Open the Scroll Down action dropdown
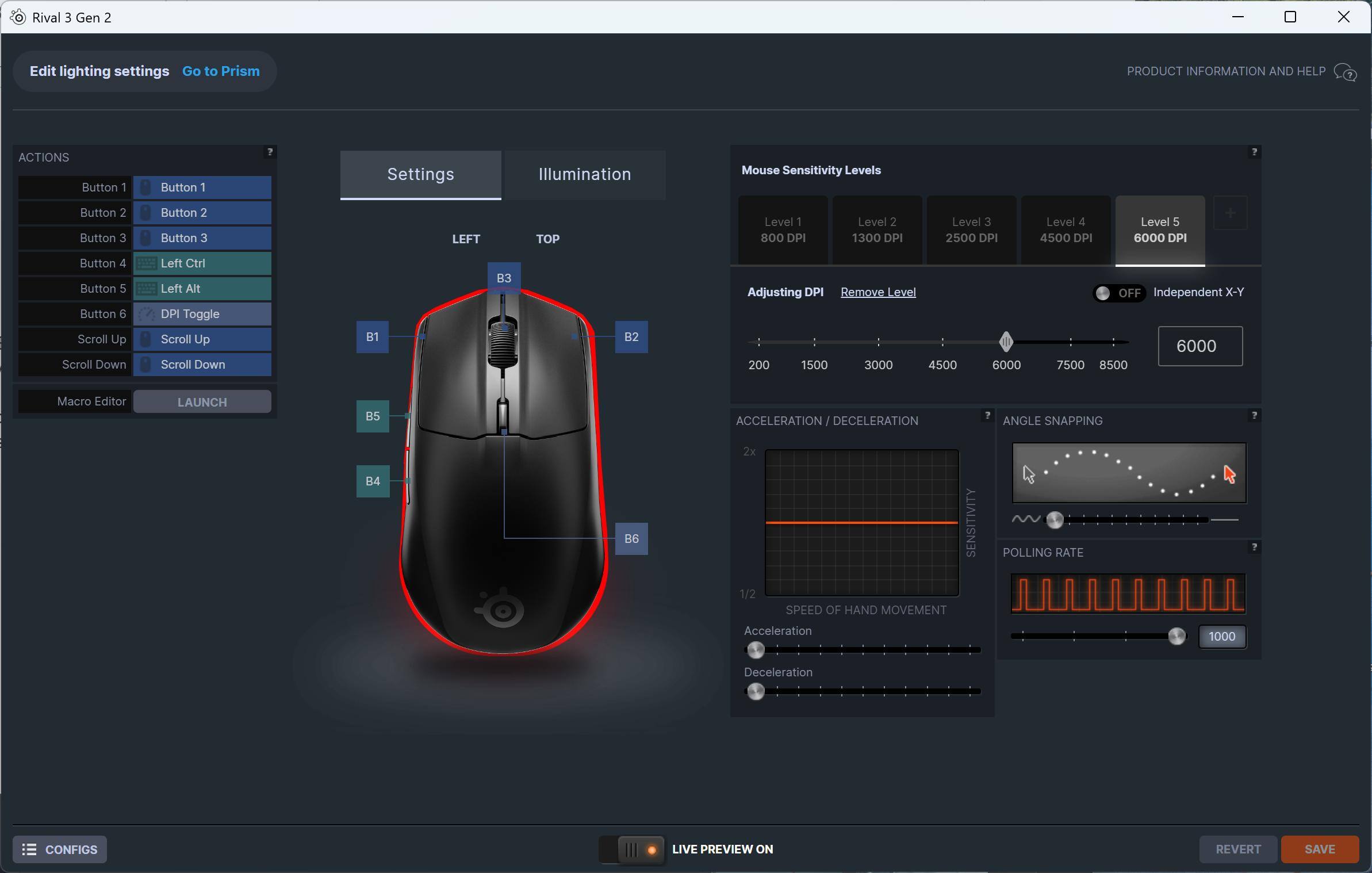1372x873 pixels. (202, 365)
